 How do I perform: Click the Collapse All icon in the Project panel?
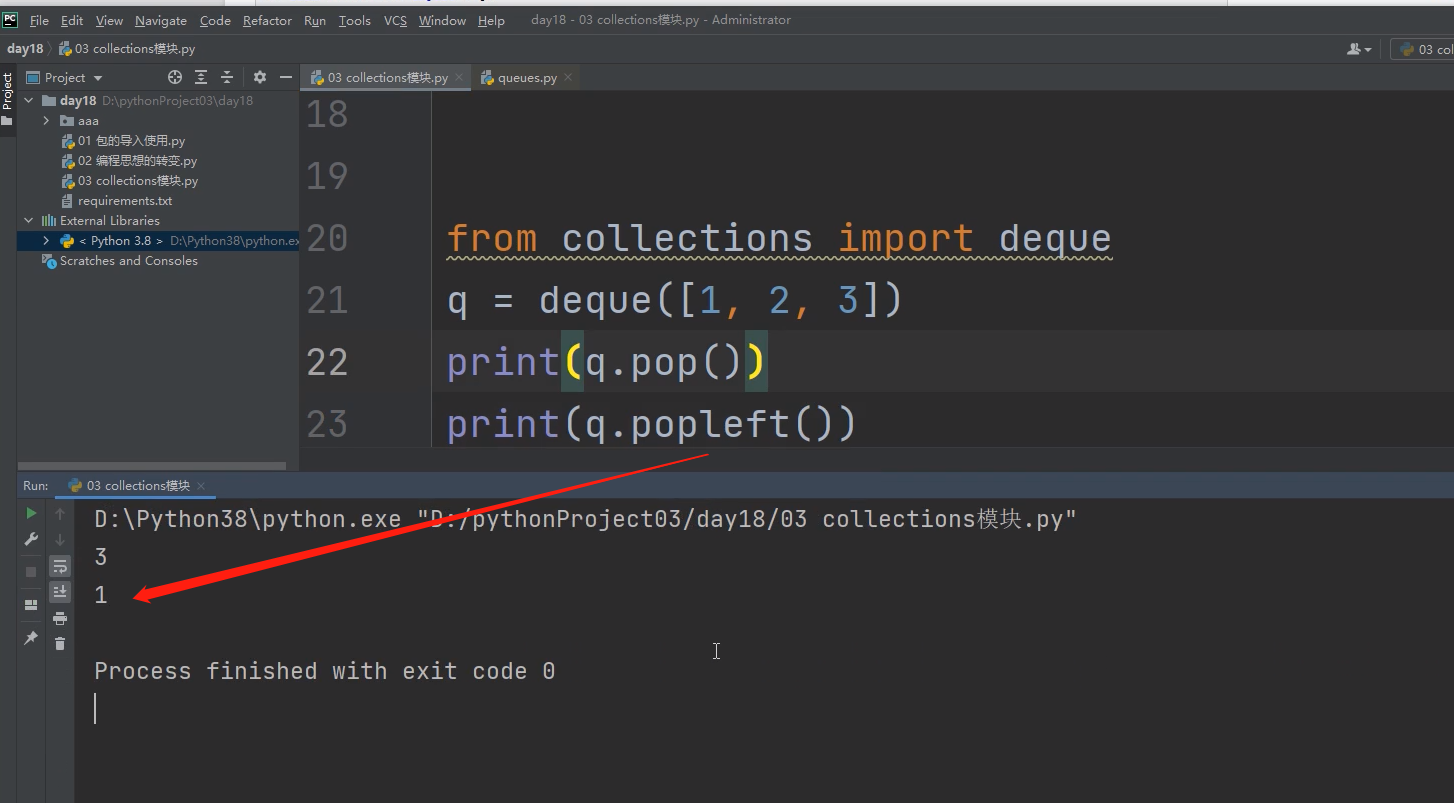tap(227, 77)
